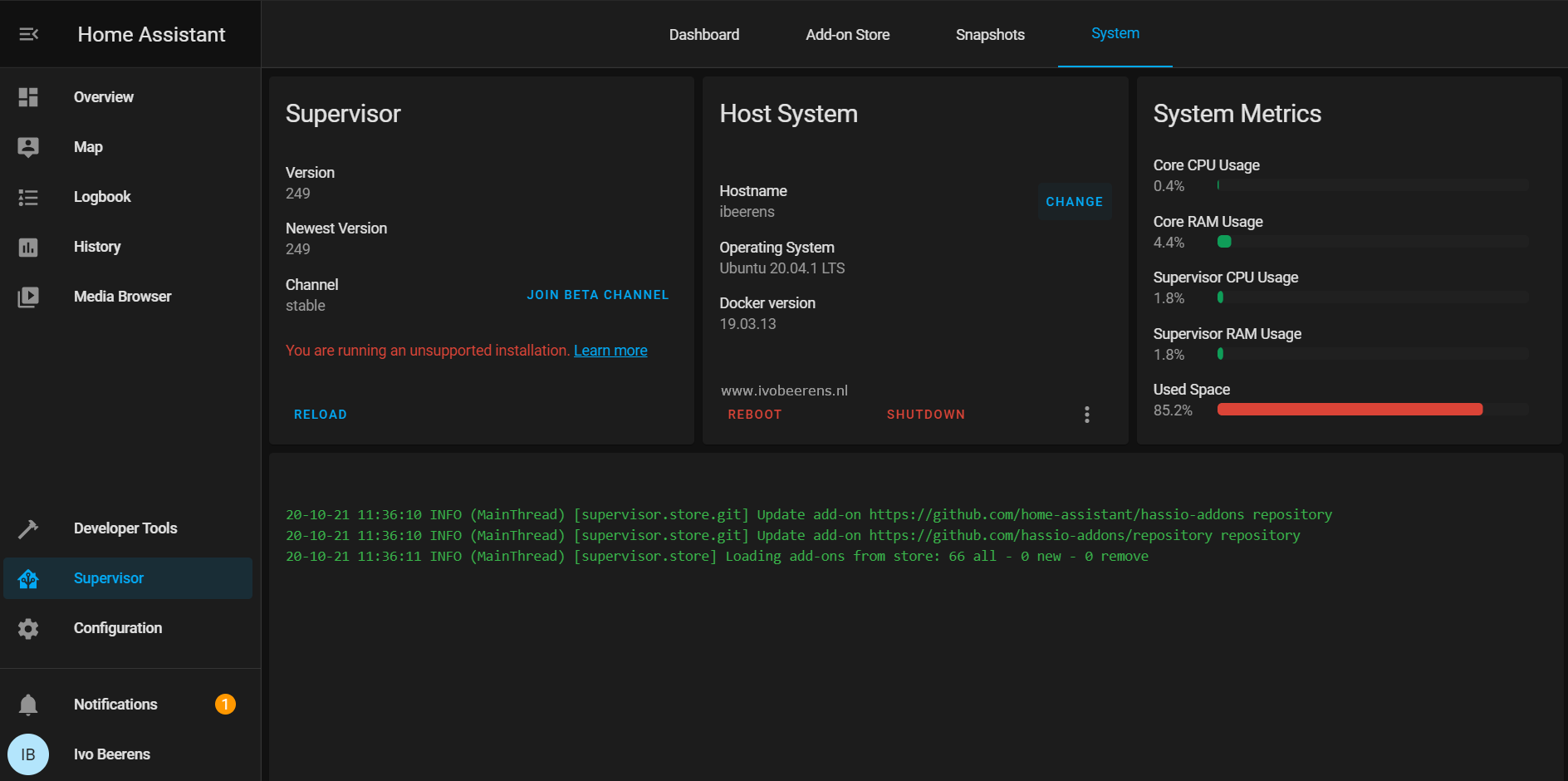Viewport: 1568px width, 781px height.
Task: Click the Core RAM Usage bar
Action: (x=1373, y=242)
